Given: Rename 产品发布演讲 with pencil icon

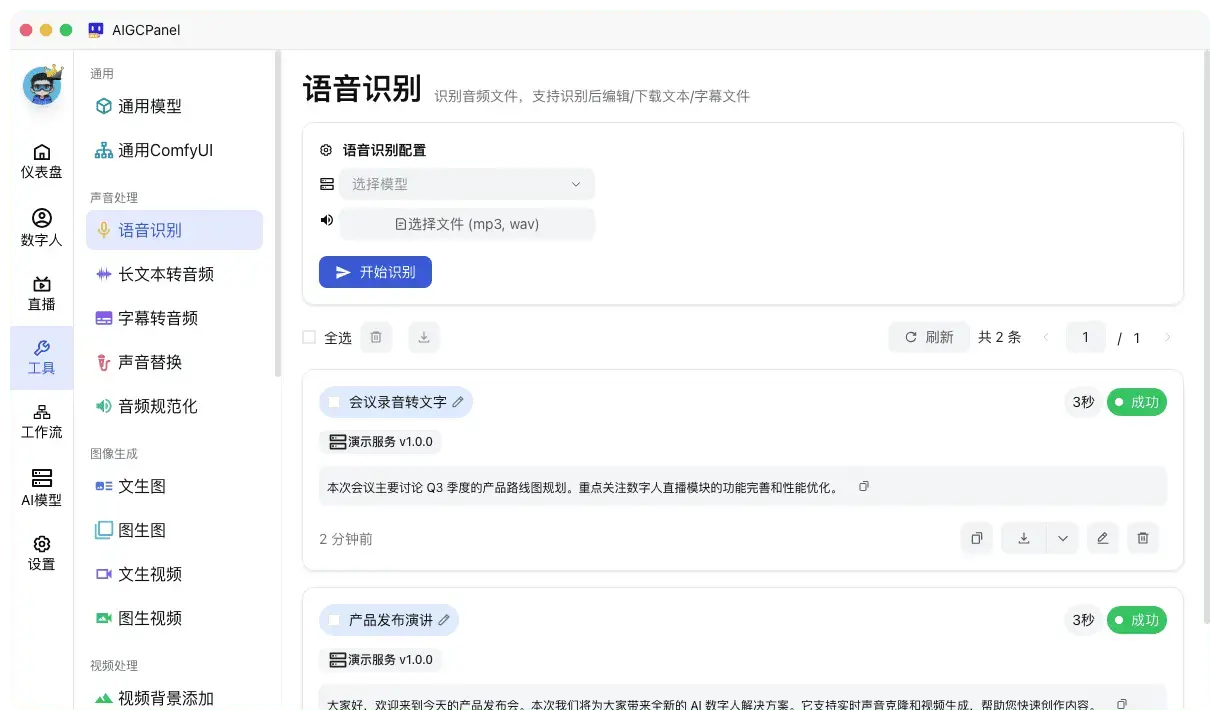Looking at the screenshot, I should point(444,620).
